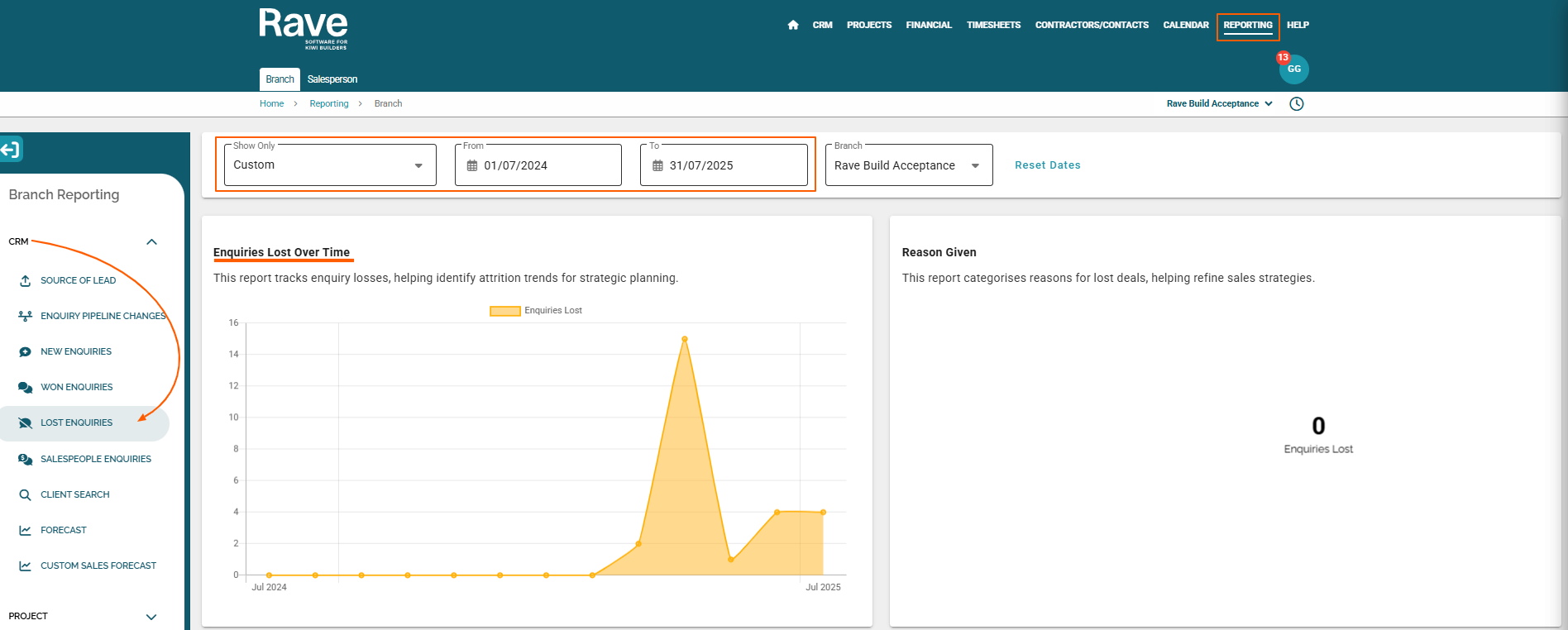
Task: Click the calendar icon in To field
Action: pos(657,165)
